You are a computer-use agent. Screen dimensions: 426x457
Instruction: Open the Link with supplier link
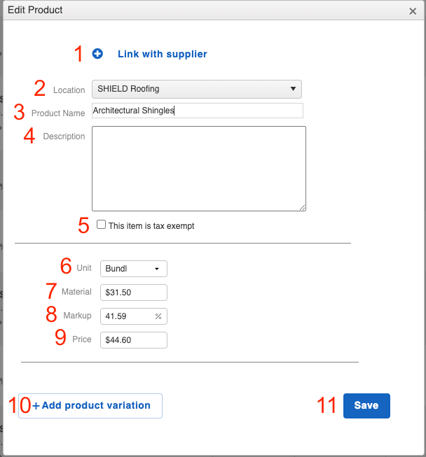[x=162, y=54]
